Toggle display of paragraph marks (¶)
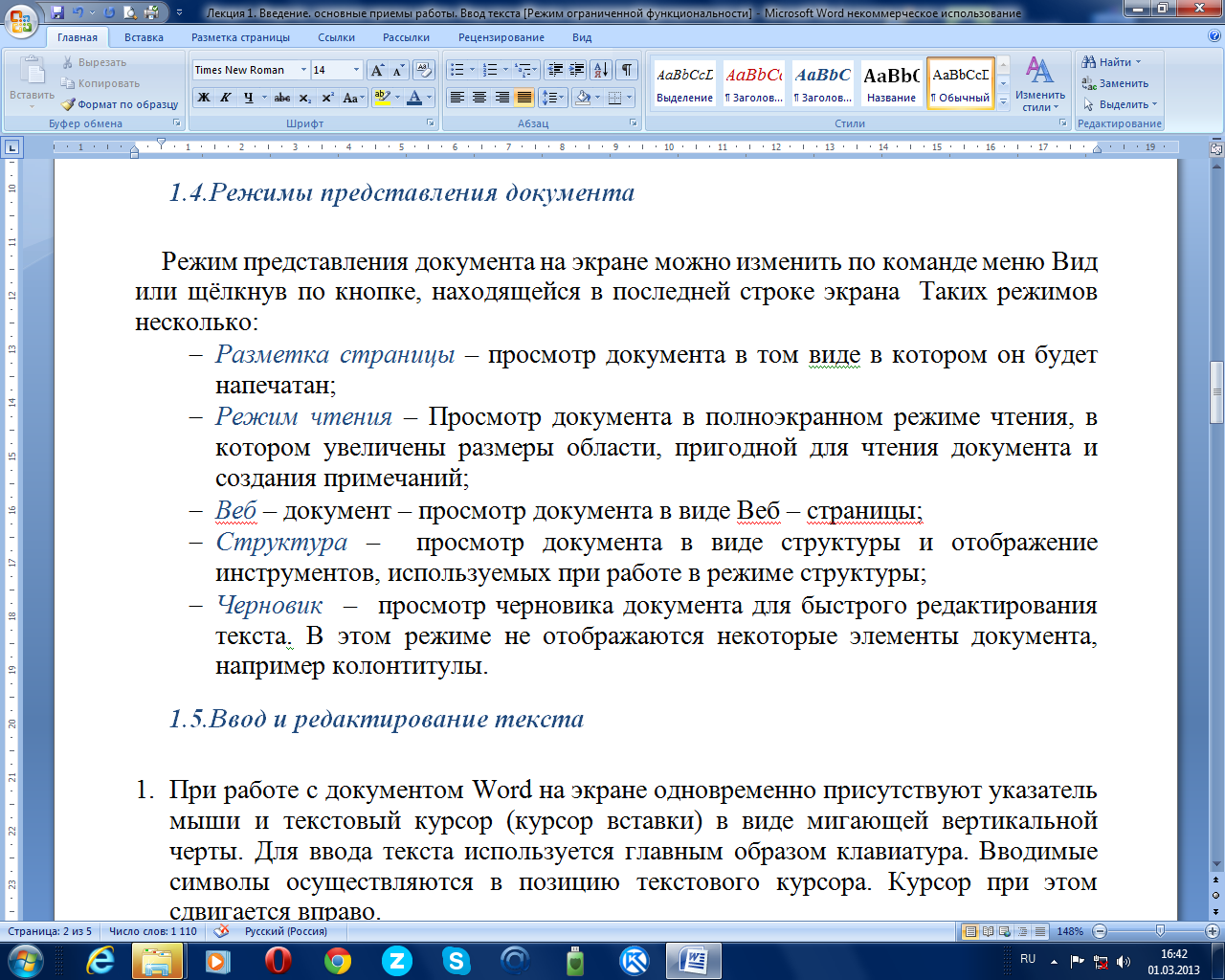Screen dimensions: 1225x980 [626, 70]
